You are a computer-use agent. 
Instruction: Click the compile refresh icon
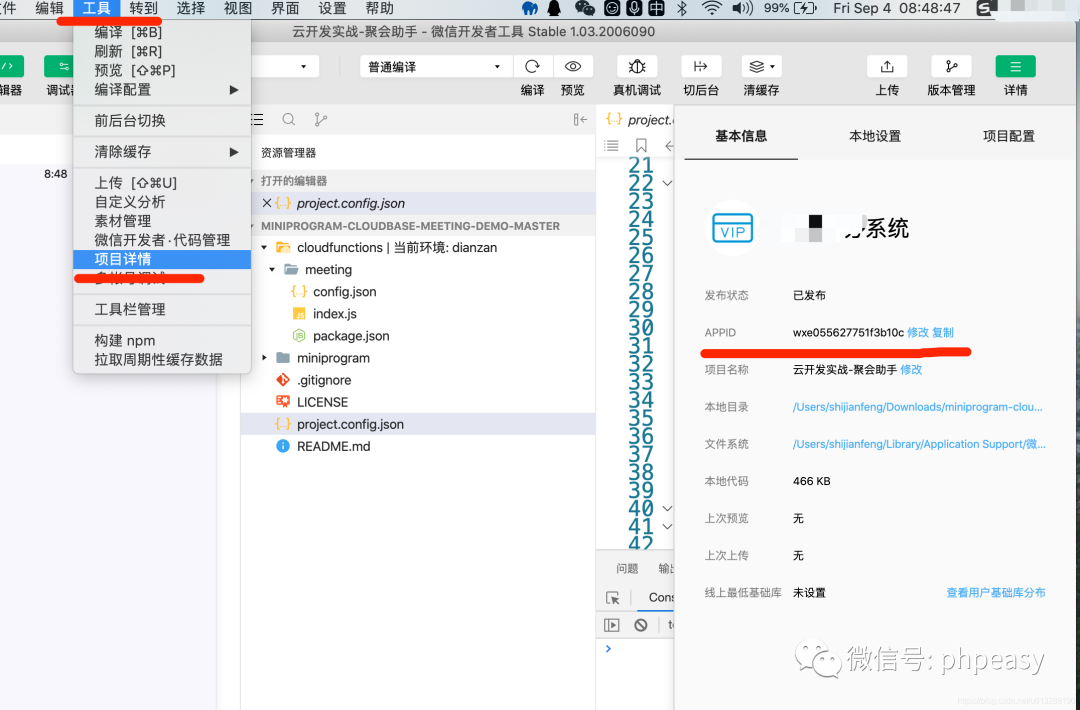[532, 67]
